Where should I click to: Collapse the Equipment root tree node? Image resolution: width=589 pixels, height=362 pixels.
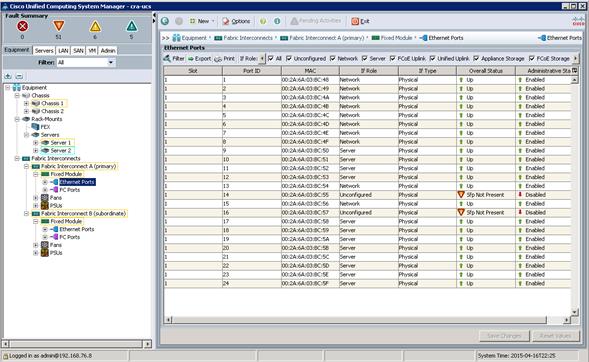point(8,87)
